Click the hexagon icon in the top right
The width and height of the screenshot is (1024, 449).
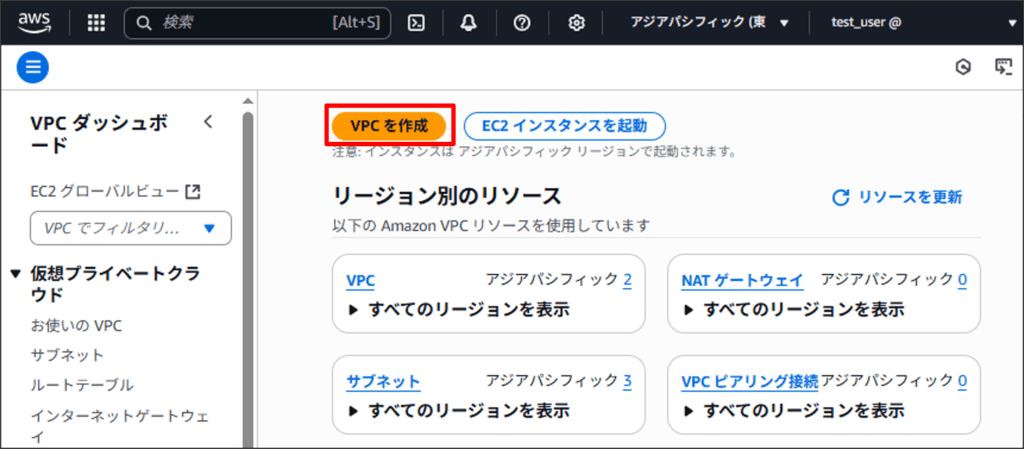[x=963, y=67]
